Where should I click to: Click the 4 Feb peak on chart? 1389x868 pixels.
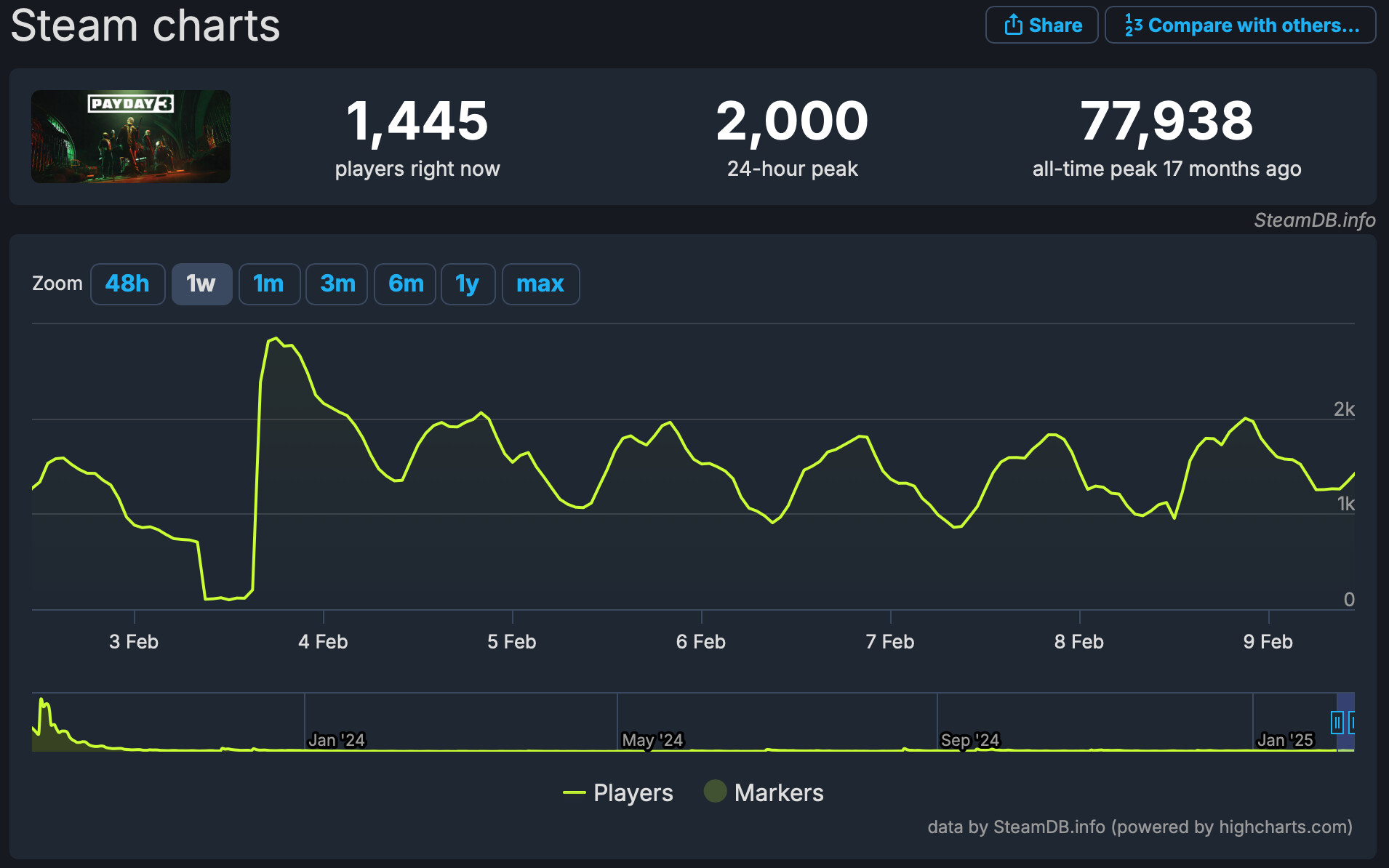pyautogui.click(x=275, y=339)
